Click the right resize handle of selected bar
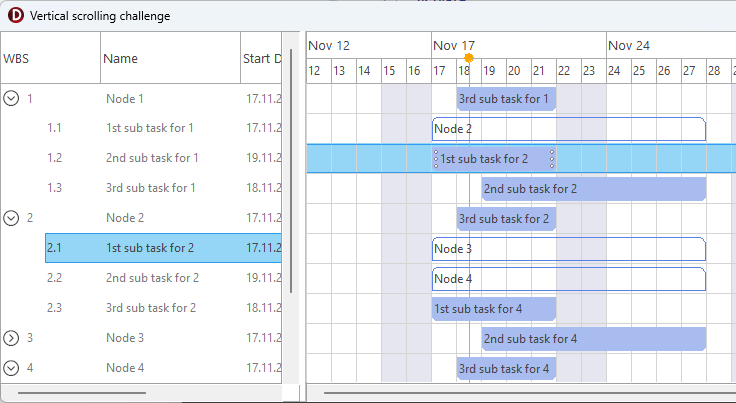The image size is (736, 403). 552,159
